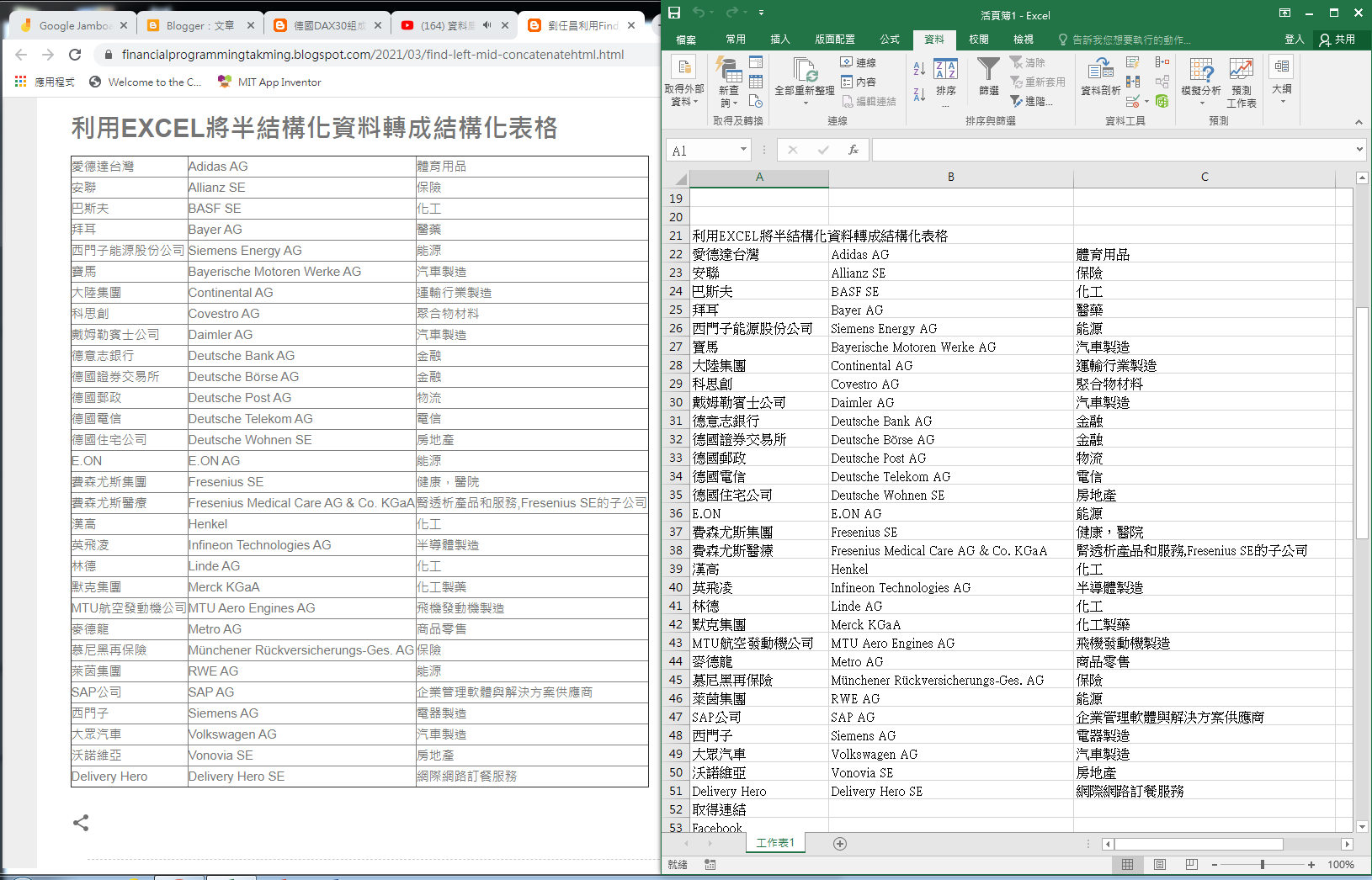Click the Manage Data Model green icon
Image resolution: width=1372 pixels, height=880 pixels.
click(x=1162, y=101)
